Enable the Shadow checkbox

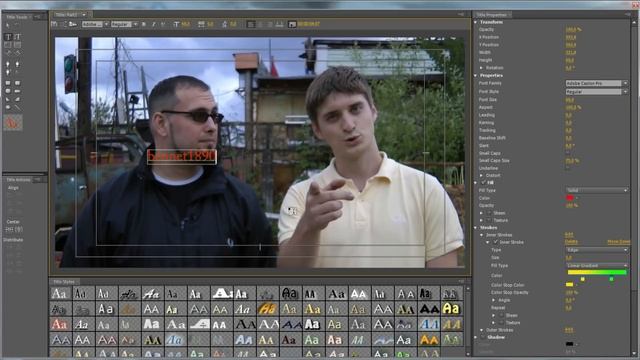pos(483,337)
